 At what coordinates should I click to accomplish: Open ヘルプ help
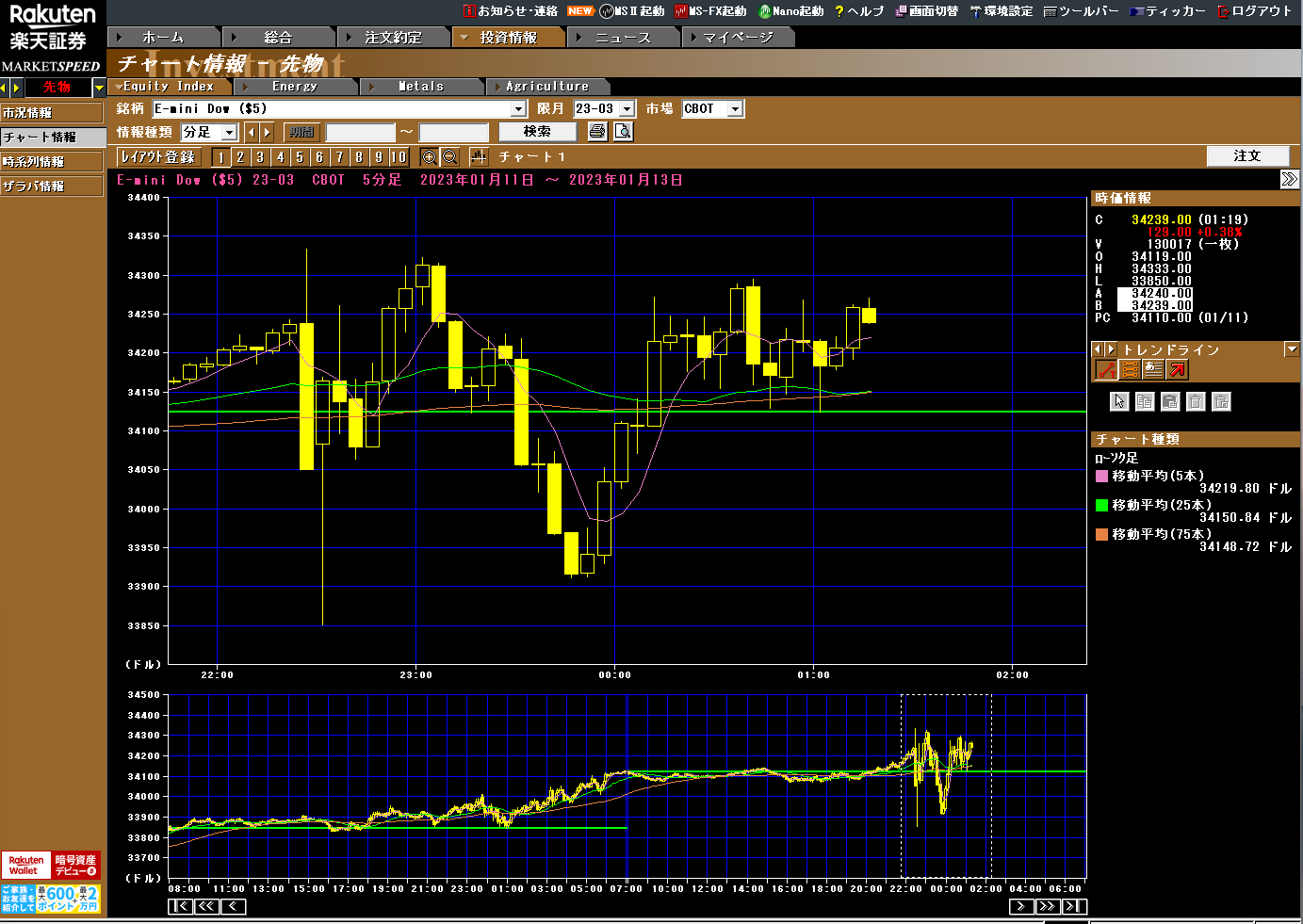click(859, 11)
